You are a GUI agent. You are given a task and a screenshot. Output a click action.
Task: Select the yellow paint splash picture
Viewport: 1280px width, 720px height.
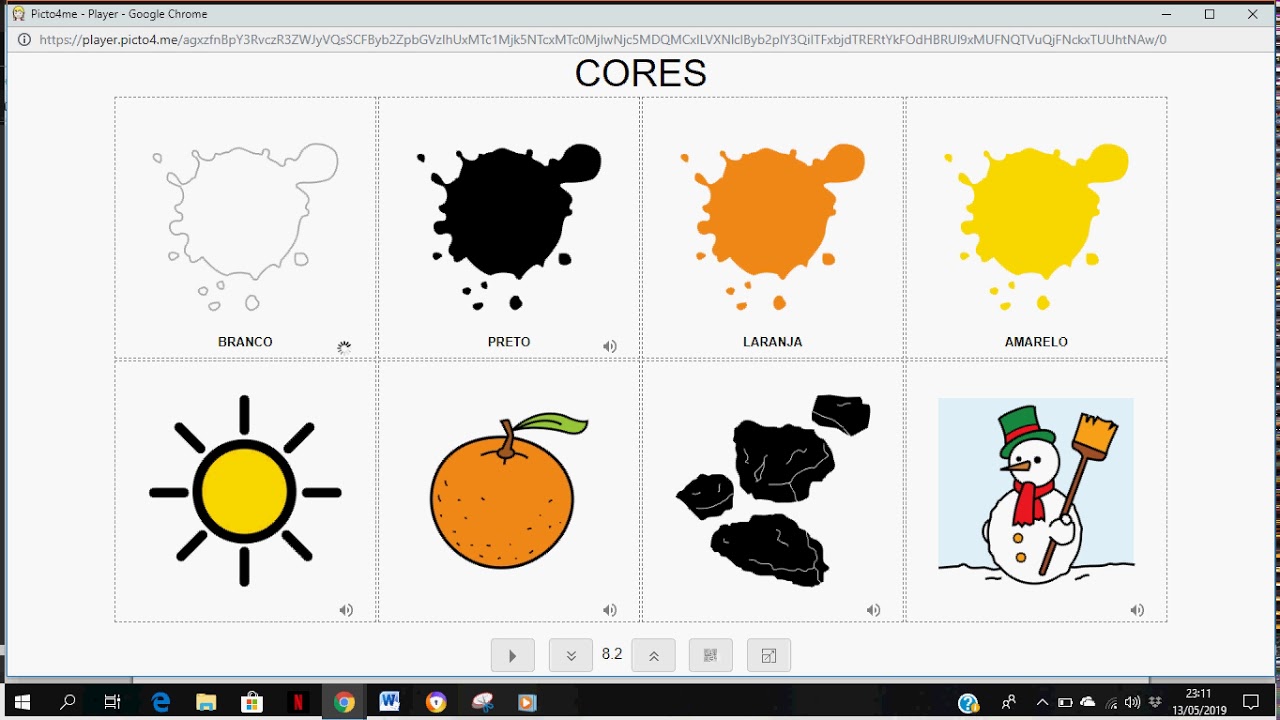coord(1036,227)
